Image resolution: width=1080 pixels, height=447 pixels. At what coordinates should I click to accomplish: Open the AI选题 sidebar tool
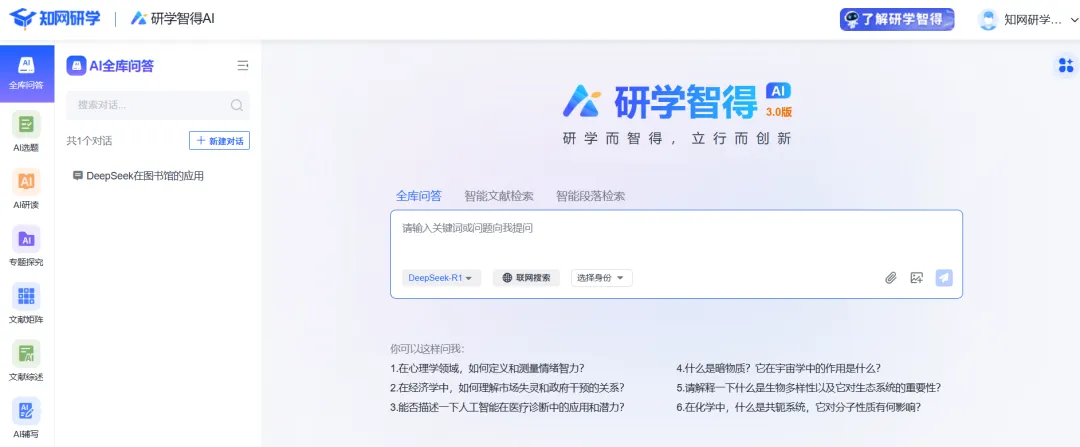click(x=26, y=132)
